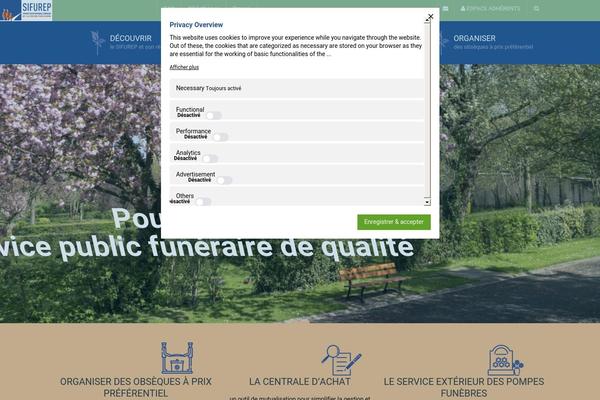Click the Privacy Overview heading
The height and width of the screenshot is (400, 600).
click(196, 25)
